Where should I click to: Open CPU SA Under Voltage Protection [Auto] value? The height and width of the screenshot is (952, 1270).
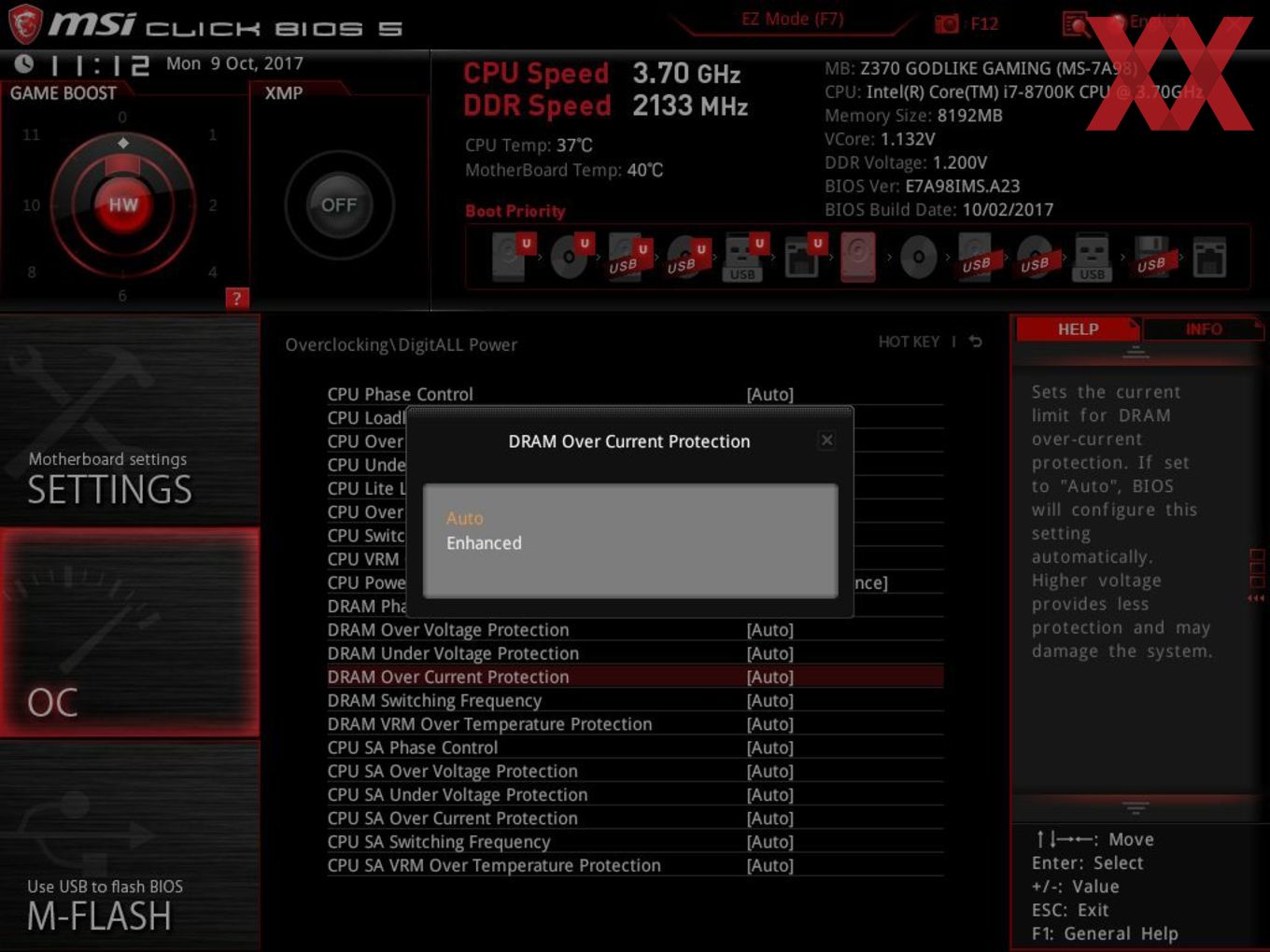pos(770,794)
